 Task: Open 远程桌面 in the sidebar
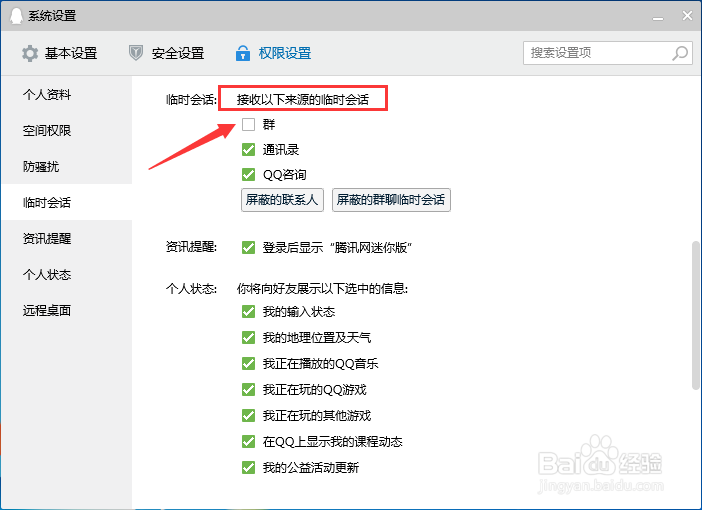coord(67,310)
